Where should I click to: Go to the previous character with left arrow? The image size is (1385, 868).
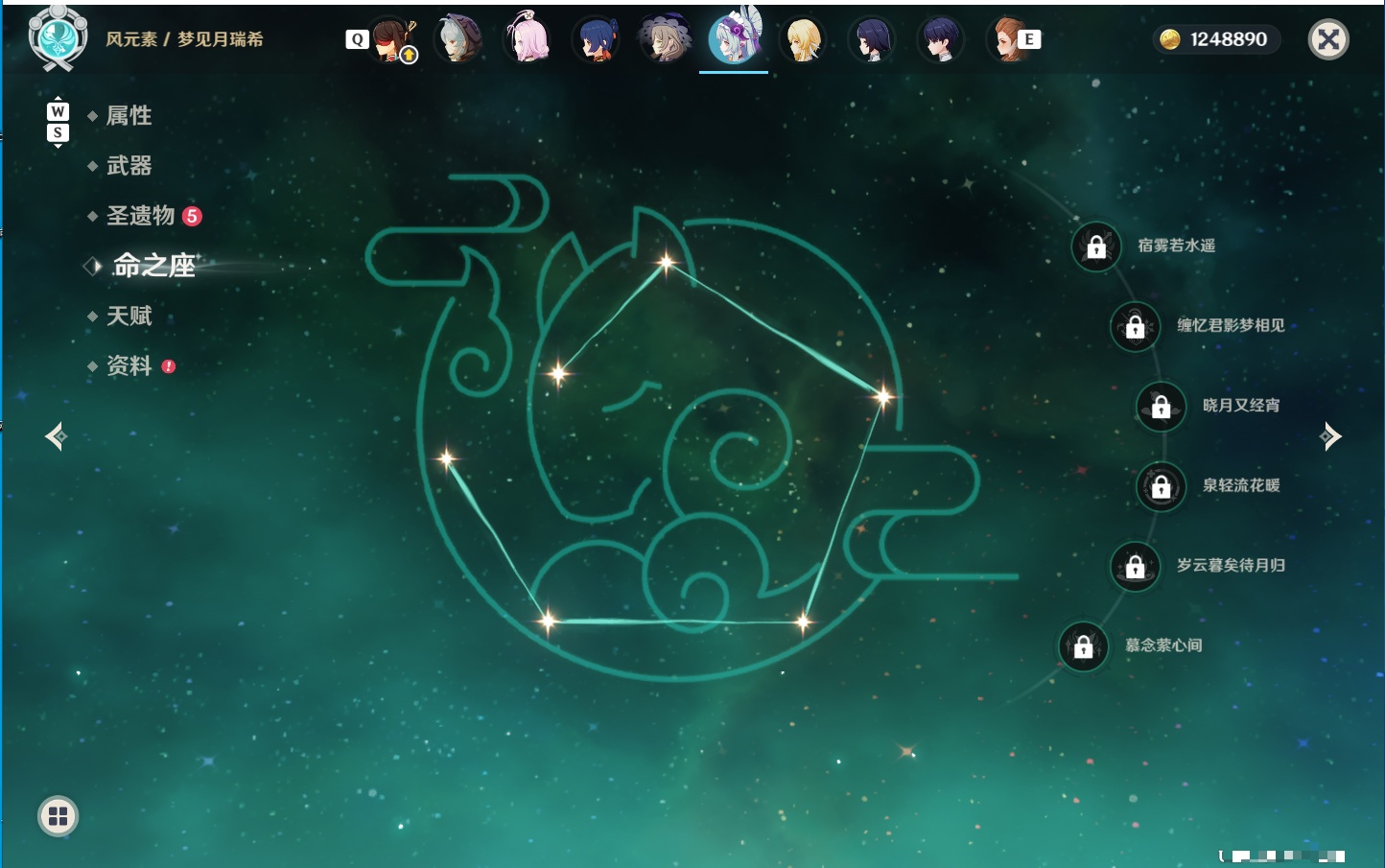point(56,436)
